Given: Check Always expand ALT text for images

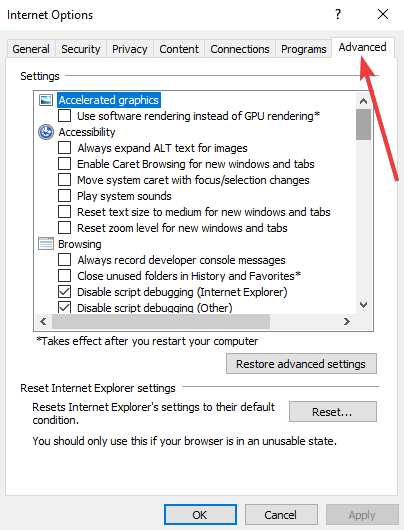Looking at the screenshot, I should point(64,148).
